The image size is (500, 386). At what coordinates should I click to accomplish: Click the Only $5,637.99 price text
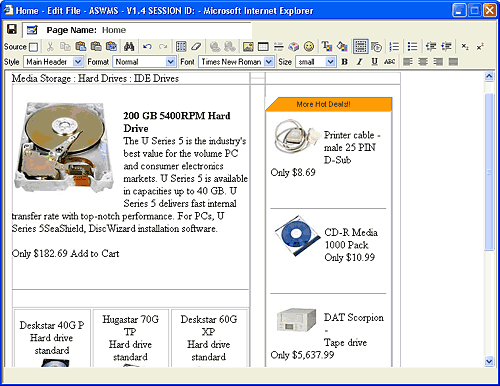coord(302,355)
